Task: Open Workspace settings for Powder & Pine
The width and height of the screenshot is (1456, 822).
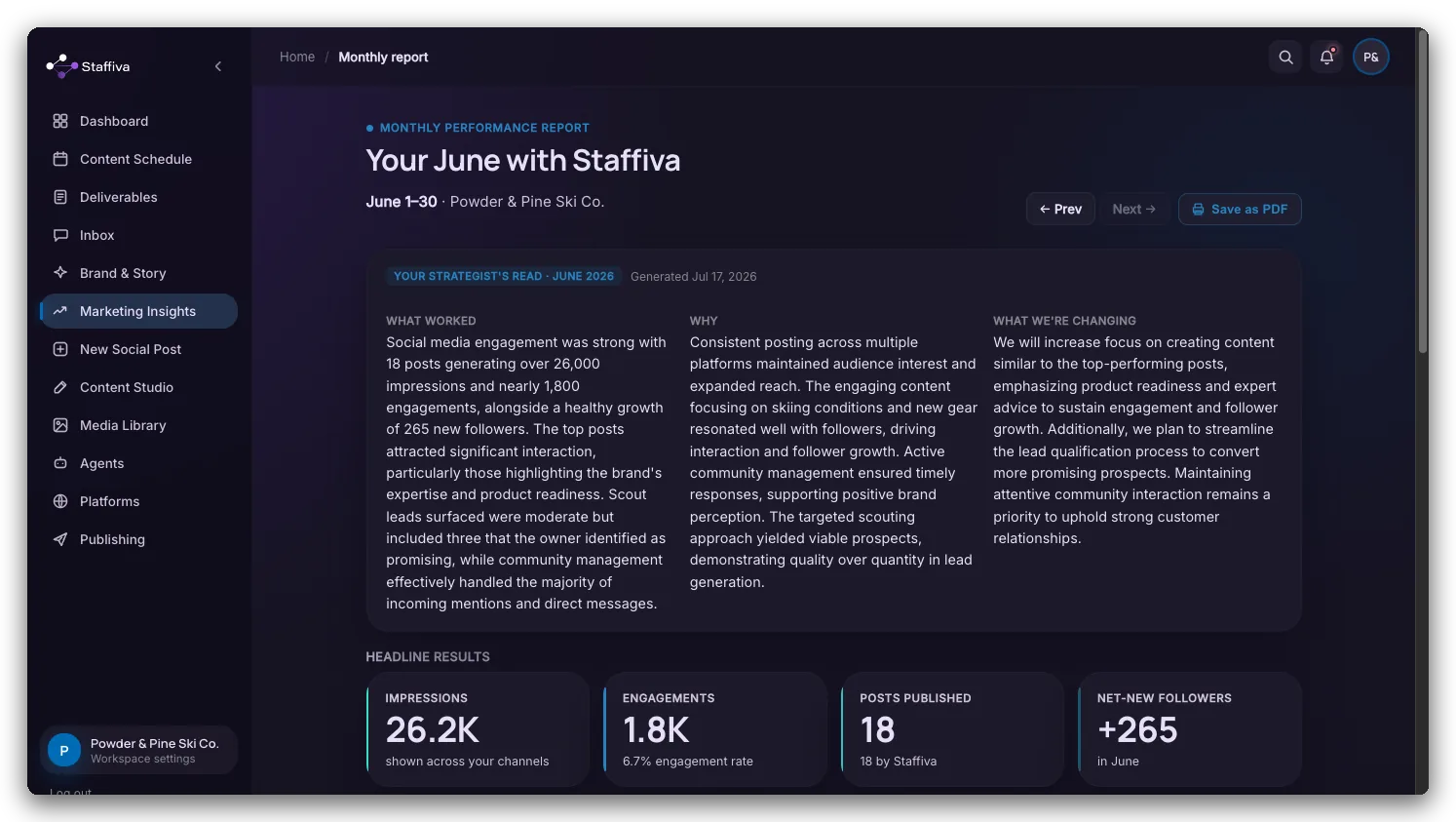Action: pyautogui.click(x=138, y=751)
